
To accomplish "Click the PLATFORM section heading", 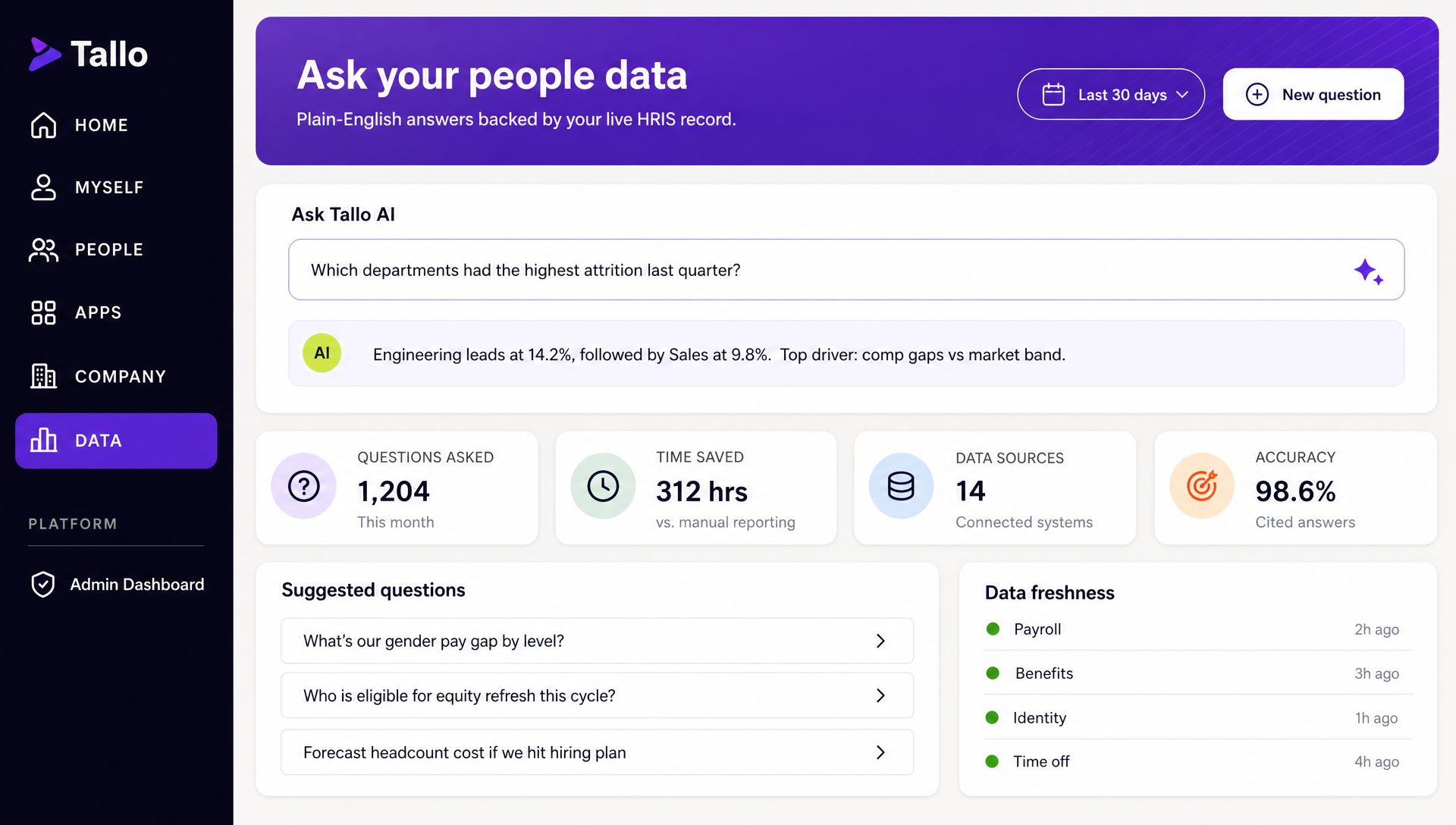I will click(73, 524).
